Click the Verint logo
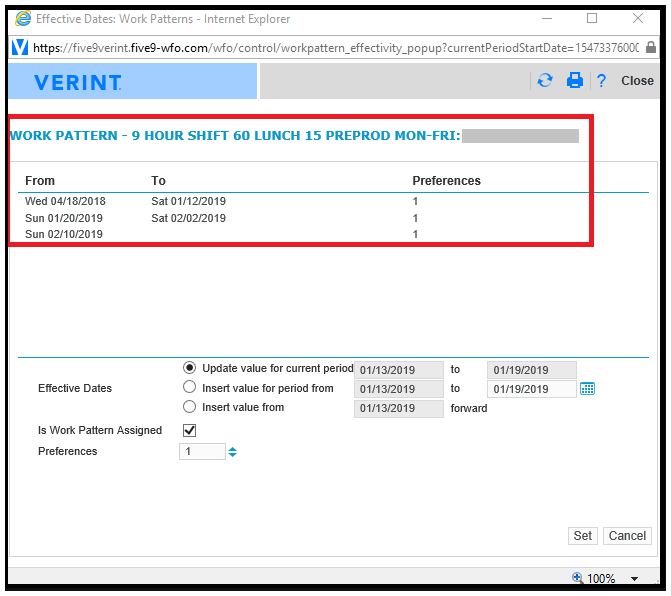This screenshot has height=596, width=671. coord(77,82)
